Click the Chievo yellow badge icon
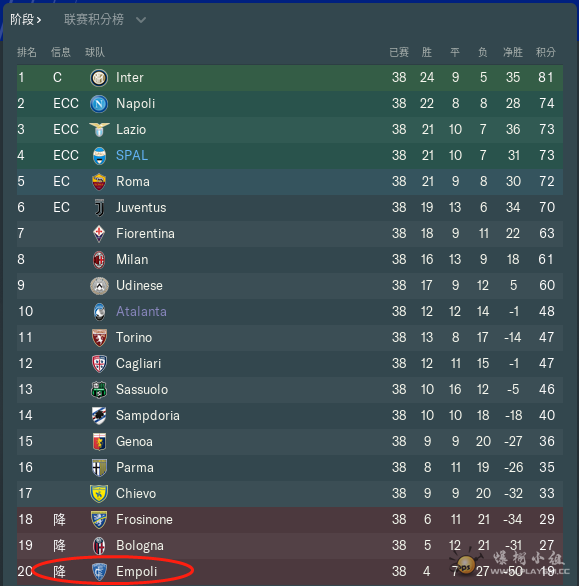Viewport: 579px width, 586px height. [x=99, y=494]
